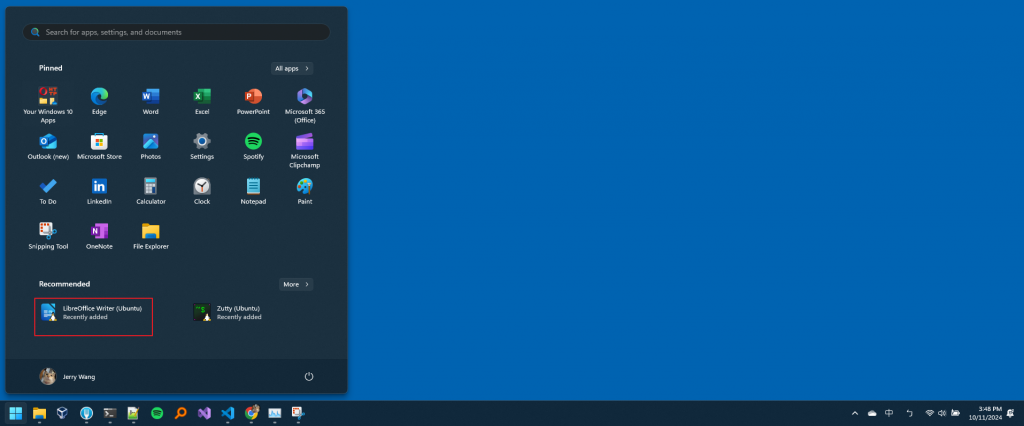Viewport: 1024px width, 426px height.
Task: Open Spotify from pinned apps
Action: [x=253, y=146]
